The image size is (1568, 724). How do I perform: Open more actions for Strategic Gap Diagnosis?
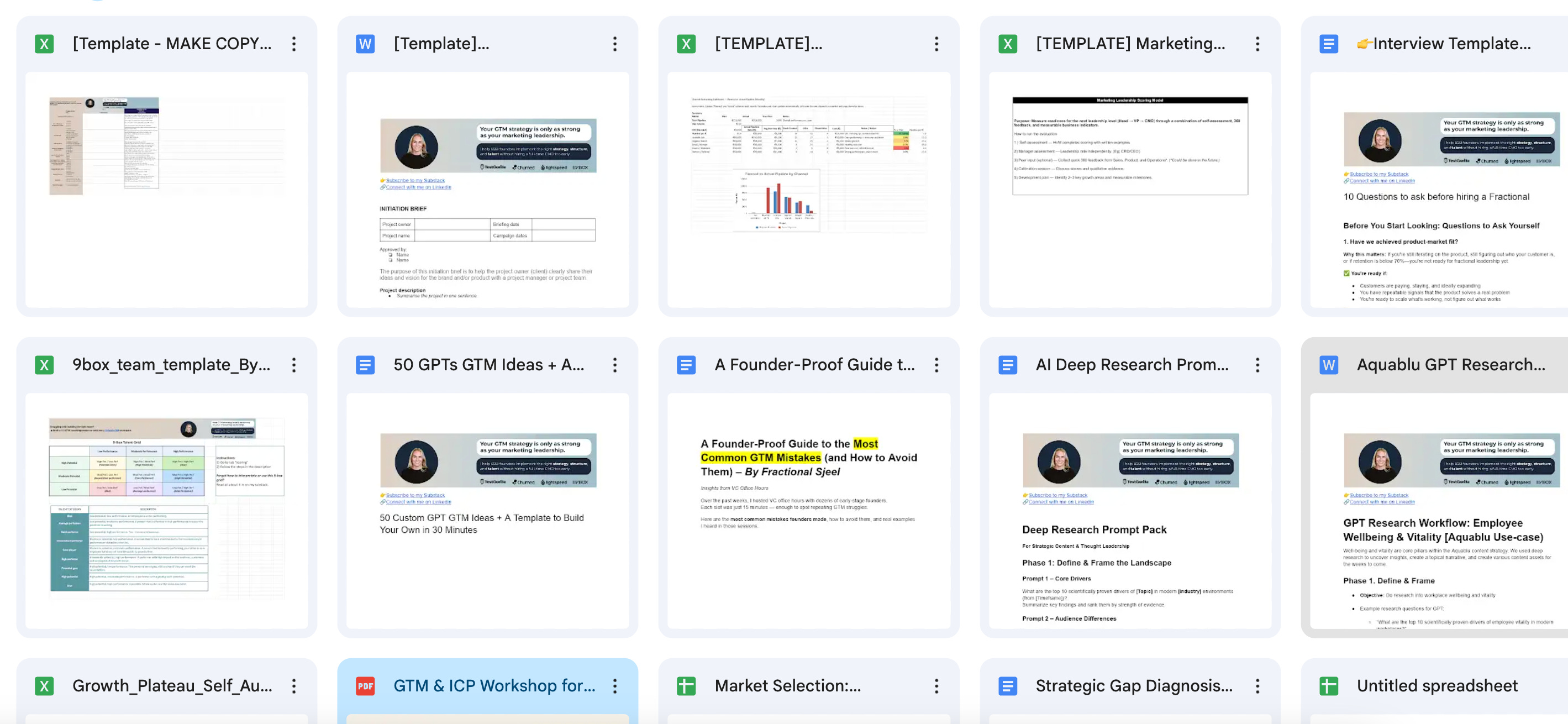click(1257, 686)
